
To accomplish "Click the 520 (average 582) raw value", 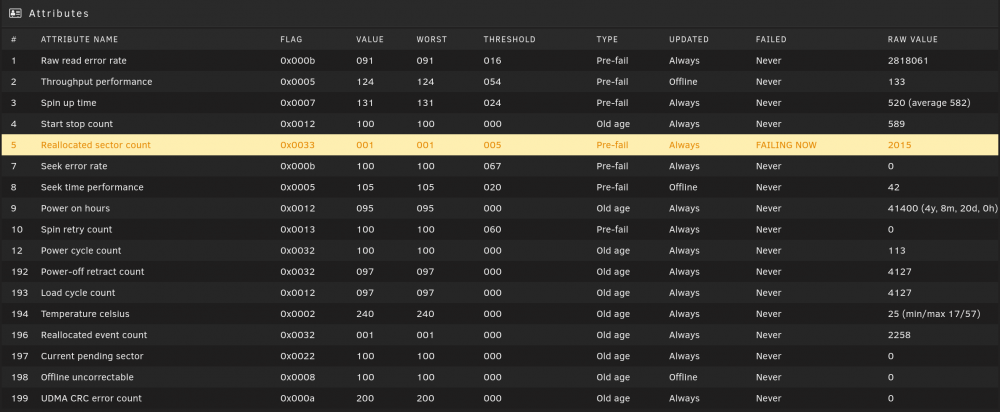I will coord(929,103).
